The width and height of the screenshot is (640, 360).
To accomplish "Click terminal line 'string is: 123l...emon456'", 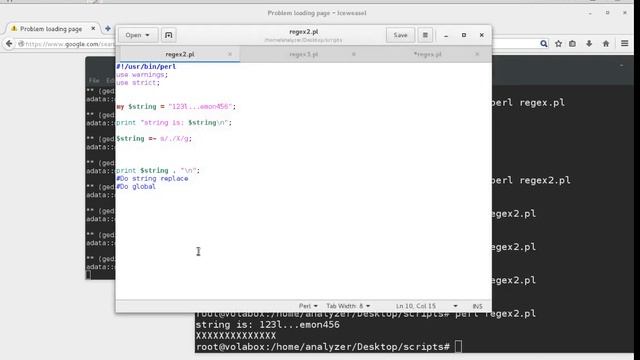I will [x=267, y=325].
